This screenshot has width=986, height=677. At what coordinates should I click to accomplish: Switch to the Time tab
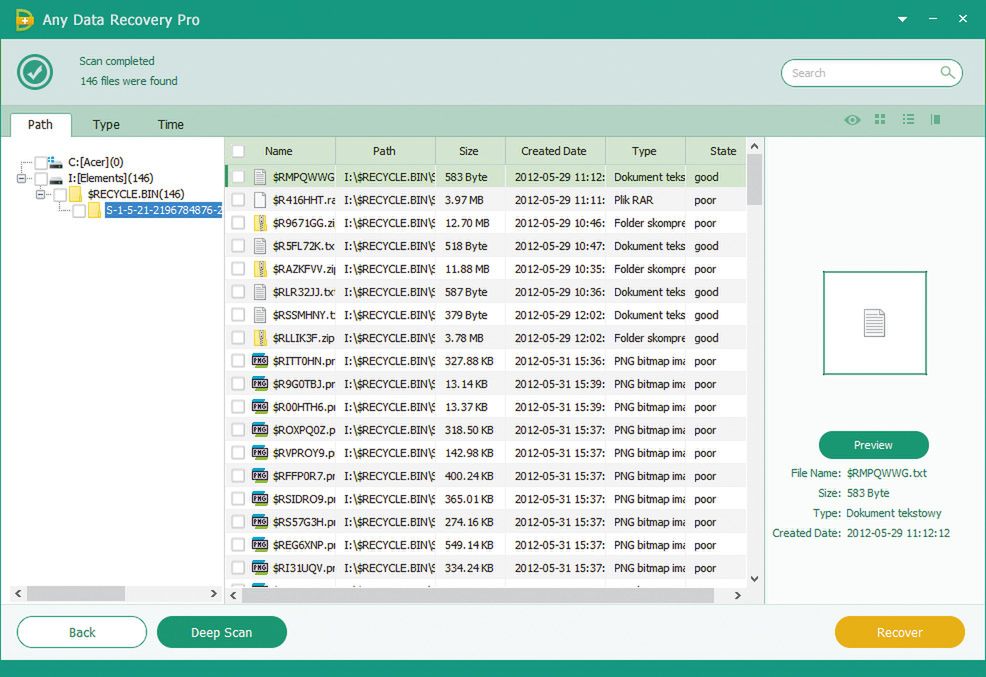pyautogui.click(x=171, y=125)
